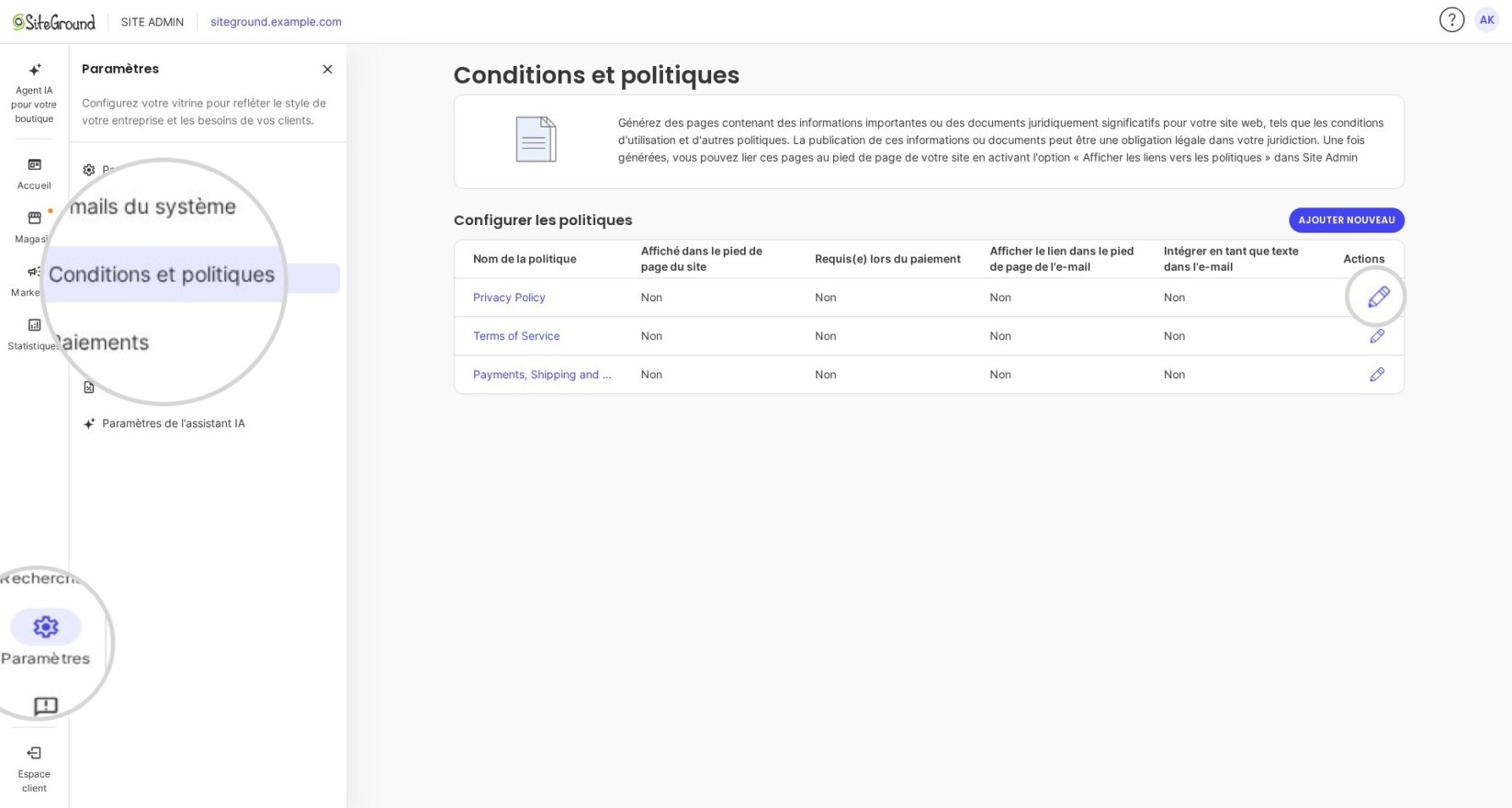Visit siteground.example.com link
This screenshot has width=1512, height=808.
[x=276, y=22]
